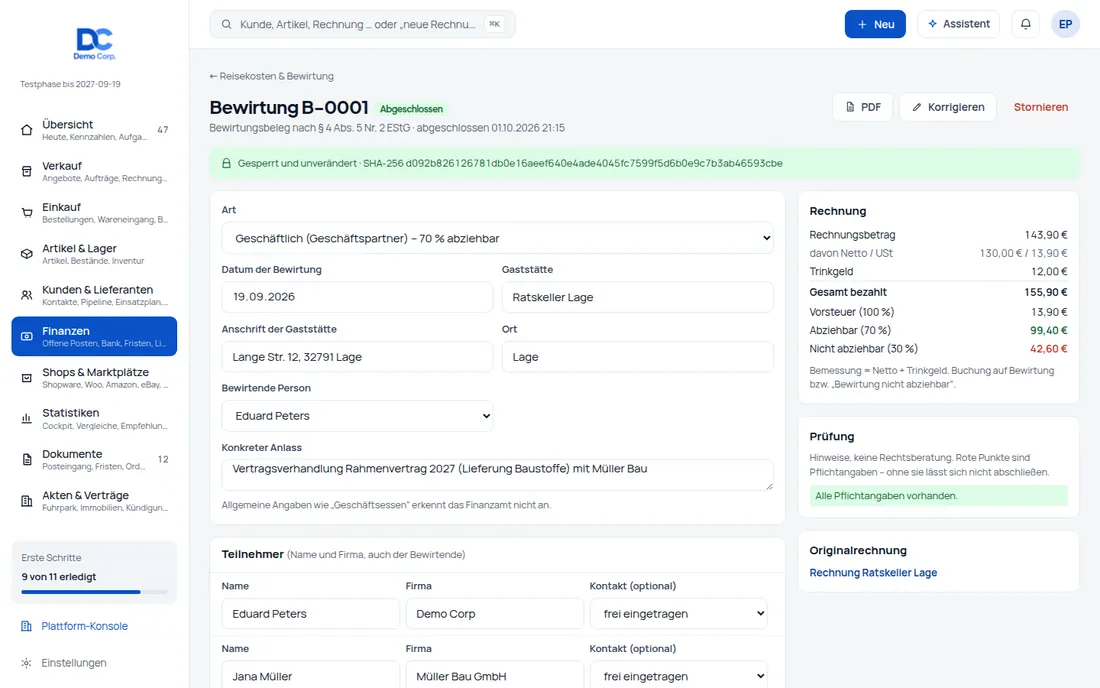Click the Neu button
The height and width of the screenshot is (688, 1100).
click(875, 24)
